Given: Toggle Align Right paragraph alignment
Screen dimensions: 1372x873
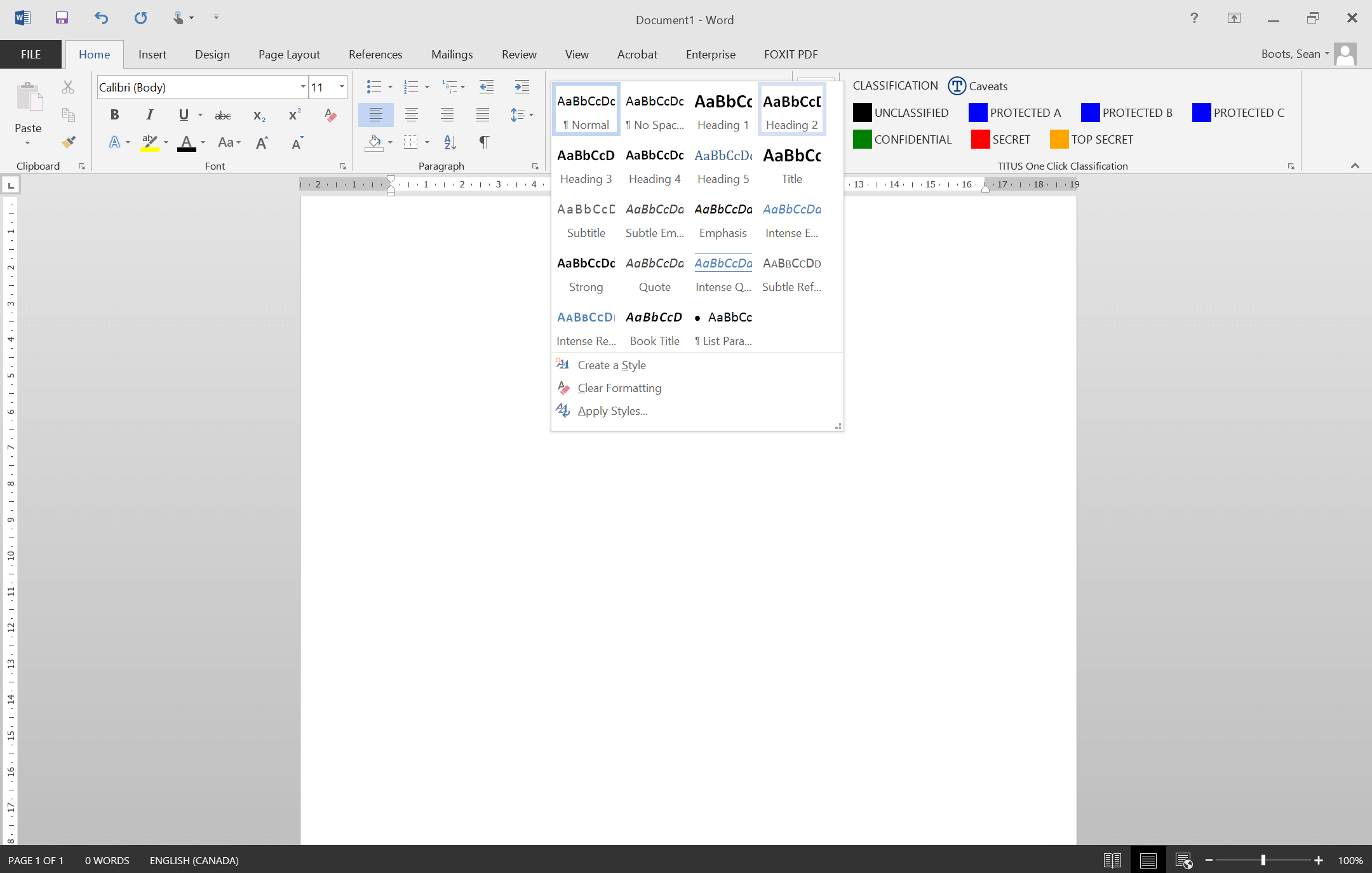Looking at the screenshot, I should [447, 115].
